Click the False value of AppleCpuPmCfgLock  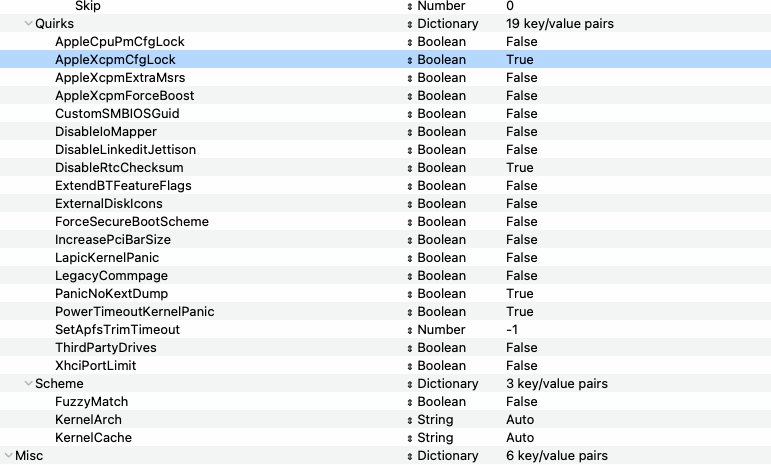tap(522, 42)
